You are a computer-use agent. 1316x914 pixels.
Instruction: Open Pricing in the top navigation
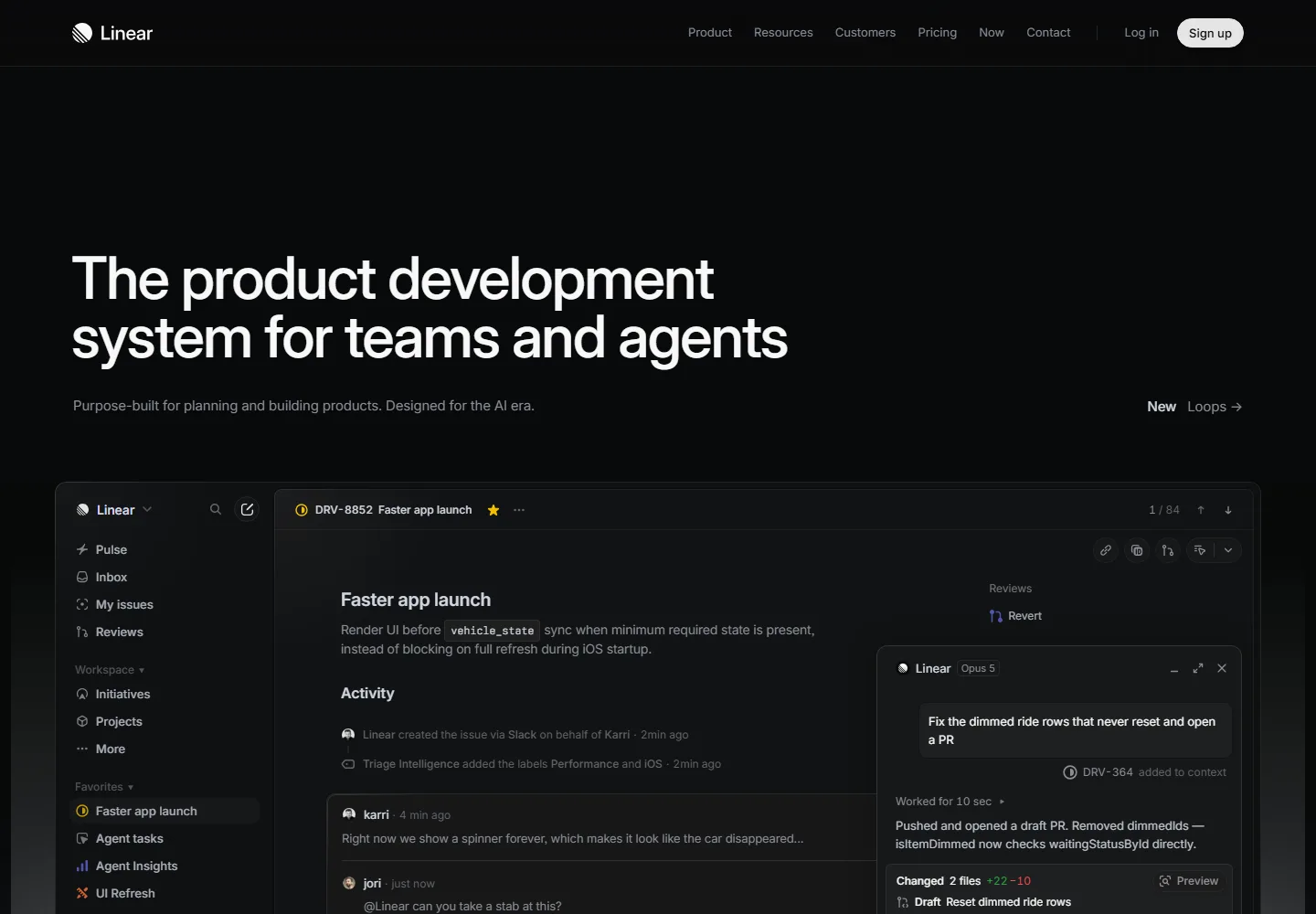(x=938, y=33)
